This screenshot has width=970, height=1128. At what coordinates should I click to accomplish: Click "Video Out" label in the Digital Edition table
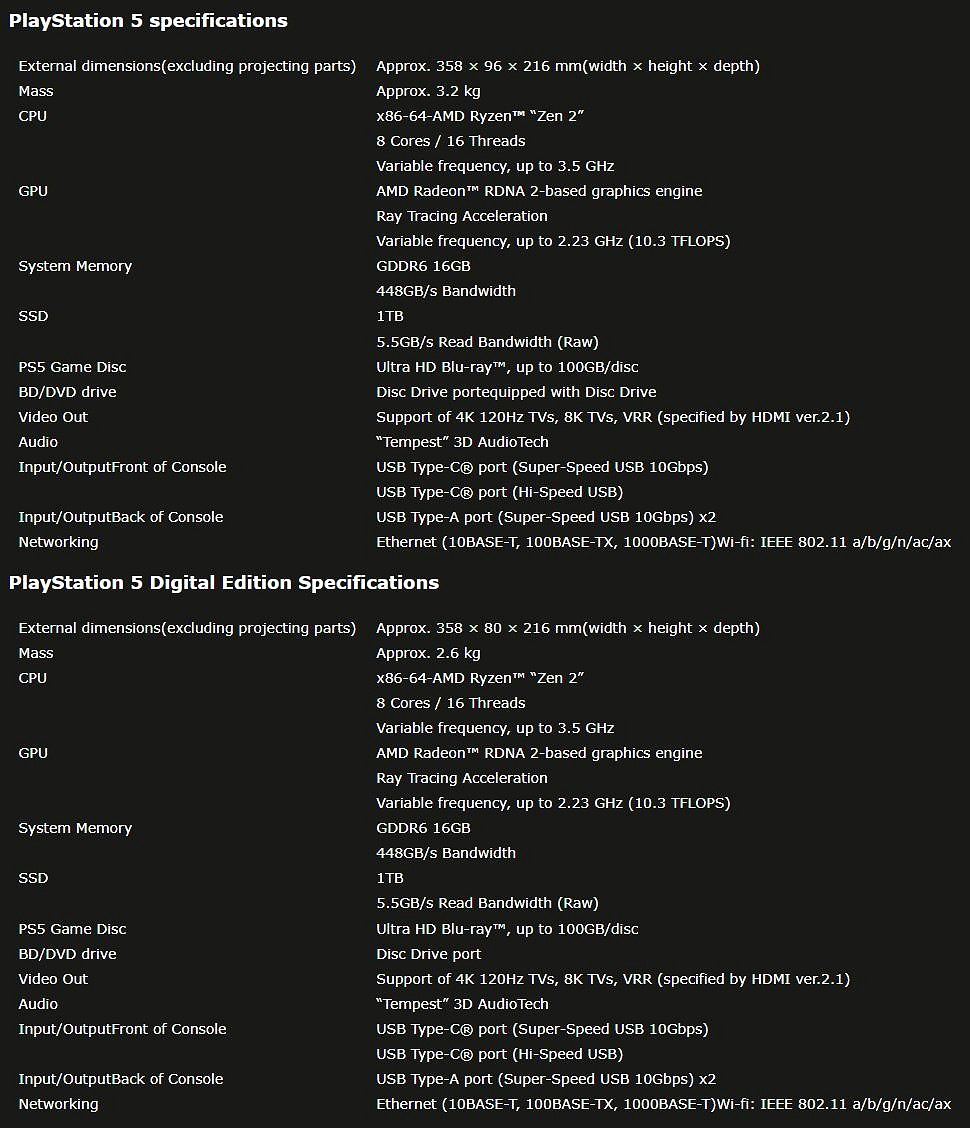pyautogui.click(x=53, y=979)
